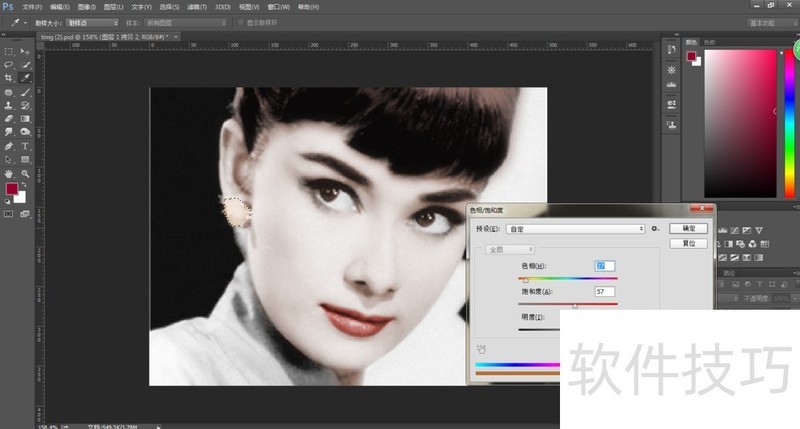Select the Hand tool

(9, 173)
